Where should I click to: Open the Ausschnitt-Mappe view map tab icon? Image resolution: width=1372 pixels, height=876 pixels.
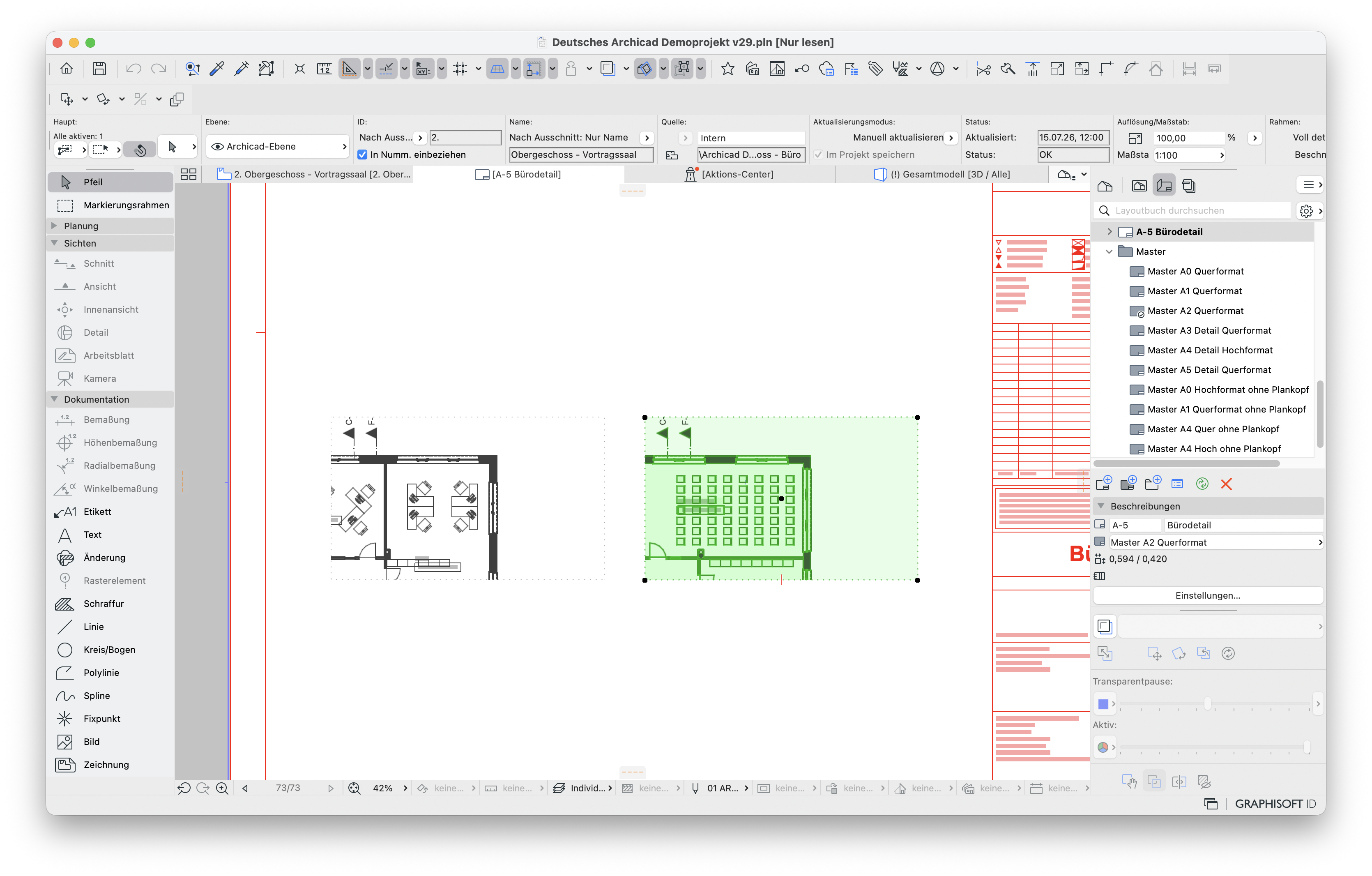tap(1139, 186)
